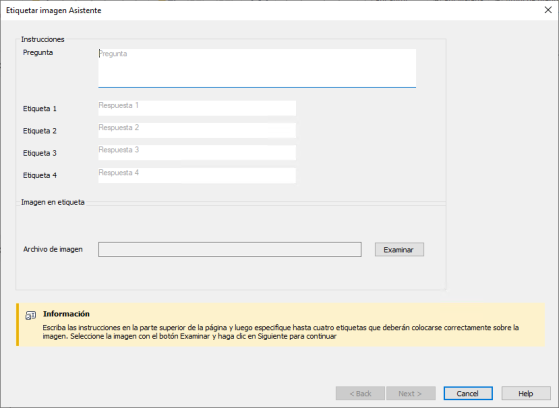Close the Etiquetar imagen Asistente dialog

coord(548,10)
